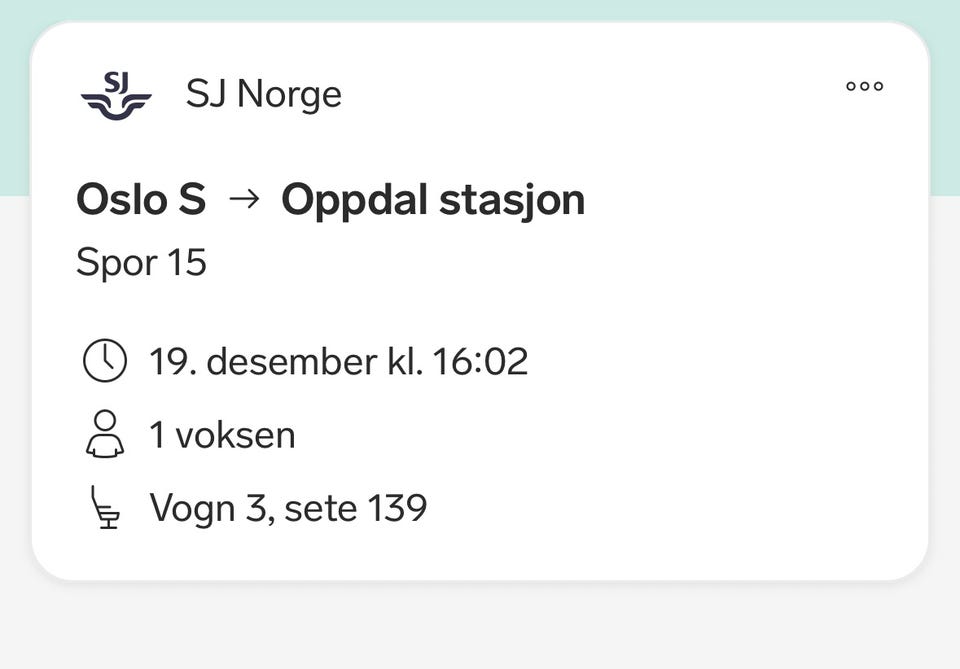
Task: Tap the word Norge in the header
Action: click(288, 95)
